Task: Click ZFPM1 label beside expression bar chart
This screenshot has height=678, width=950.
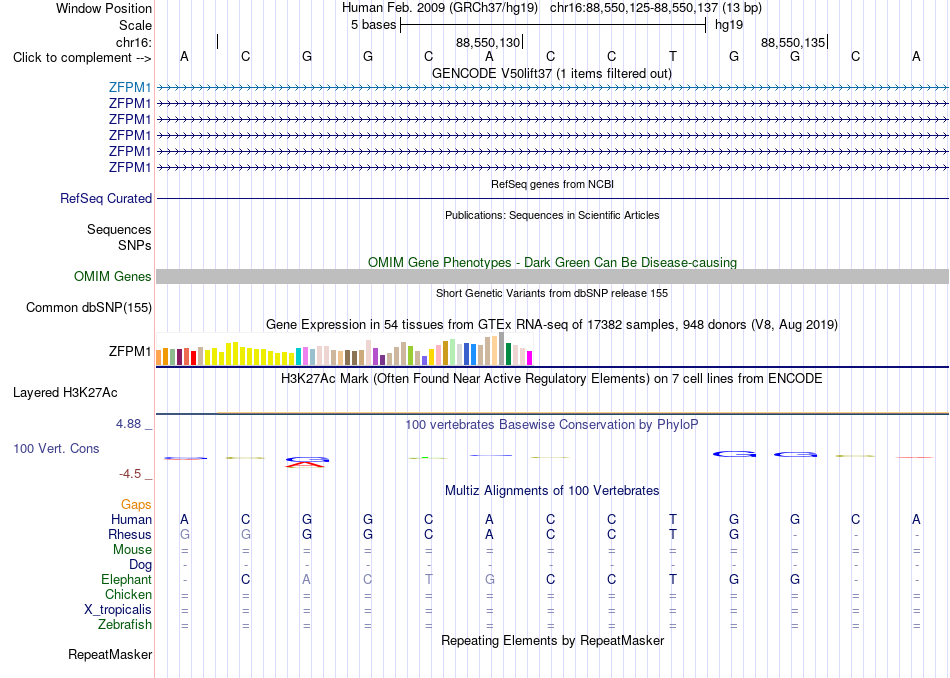Action: coord(130,351)
